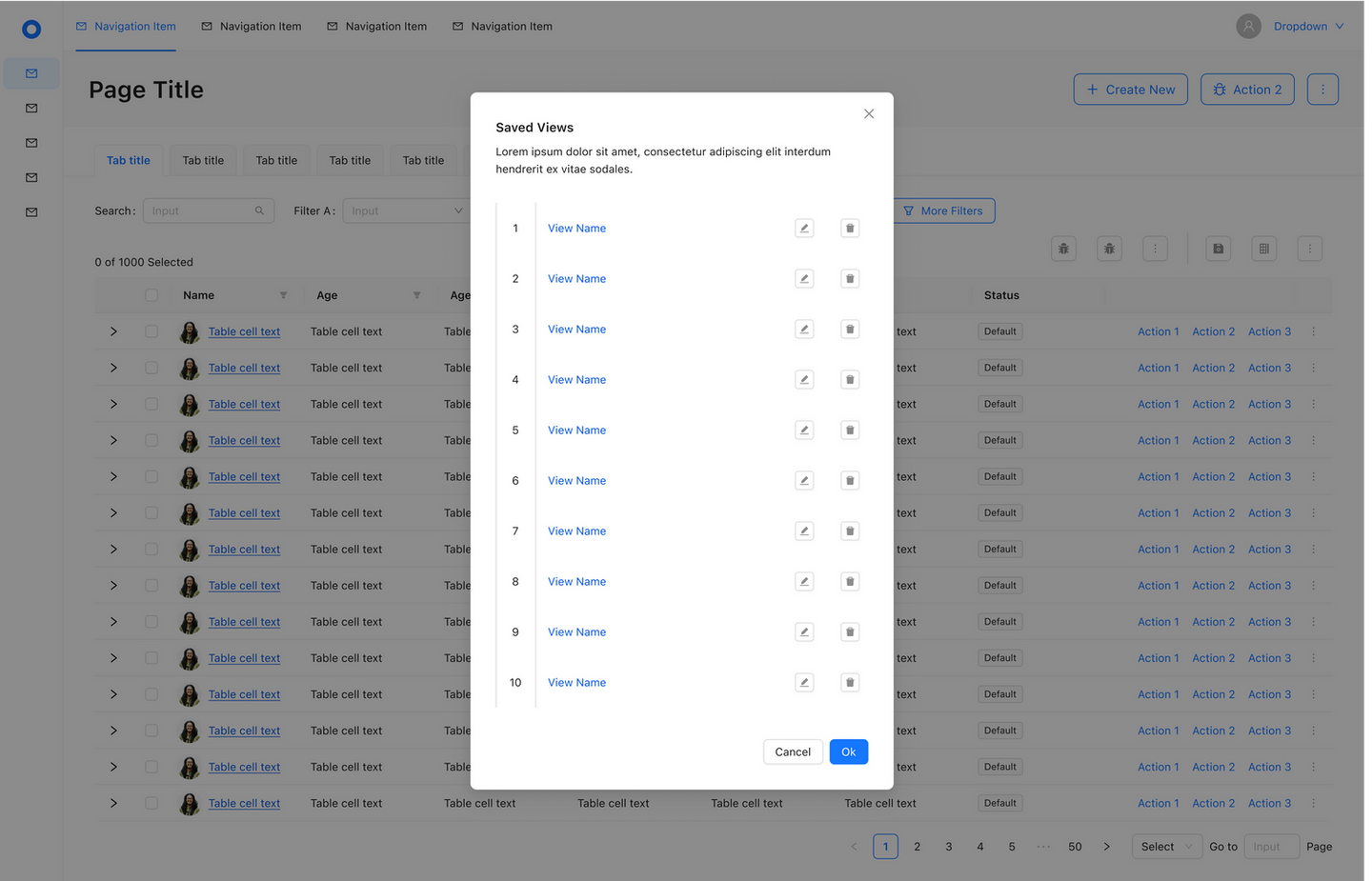Tick the checkbox in the last table row
The height and width of the screenshot is (881, 1372).
[x=151, y=803]
